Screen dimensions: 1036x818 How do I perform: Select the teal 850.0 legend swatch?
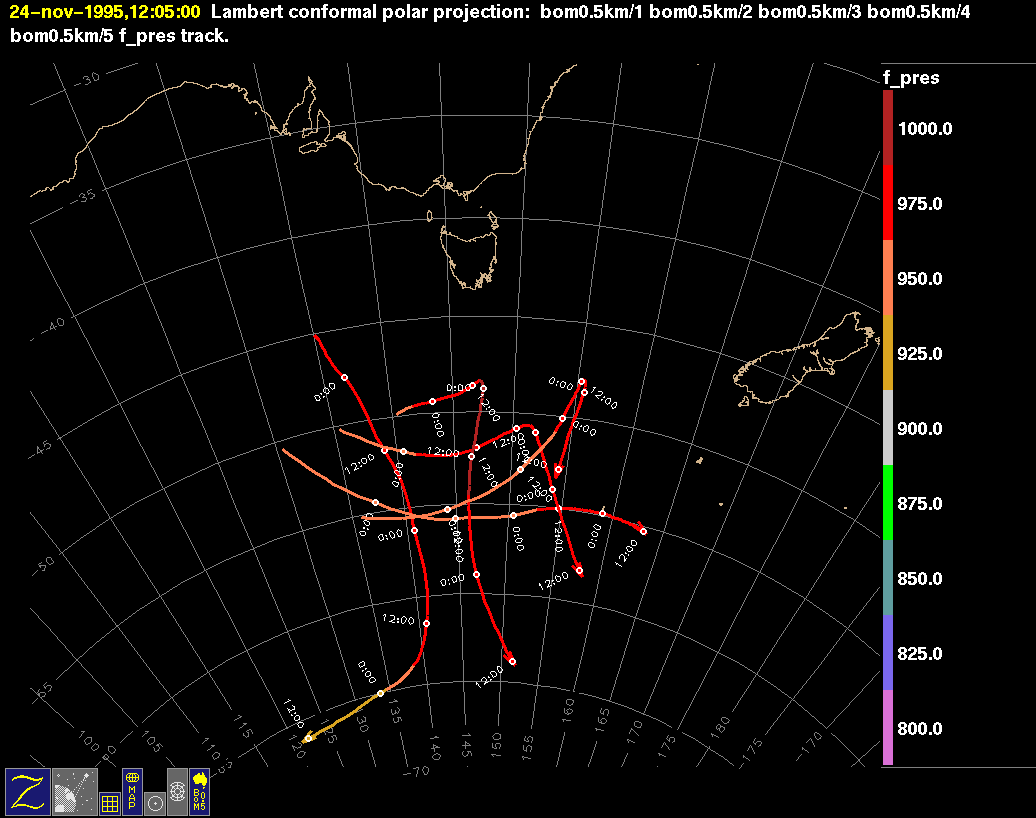tap(888, 578)
